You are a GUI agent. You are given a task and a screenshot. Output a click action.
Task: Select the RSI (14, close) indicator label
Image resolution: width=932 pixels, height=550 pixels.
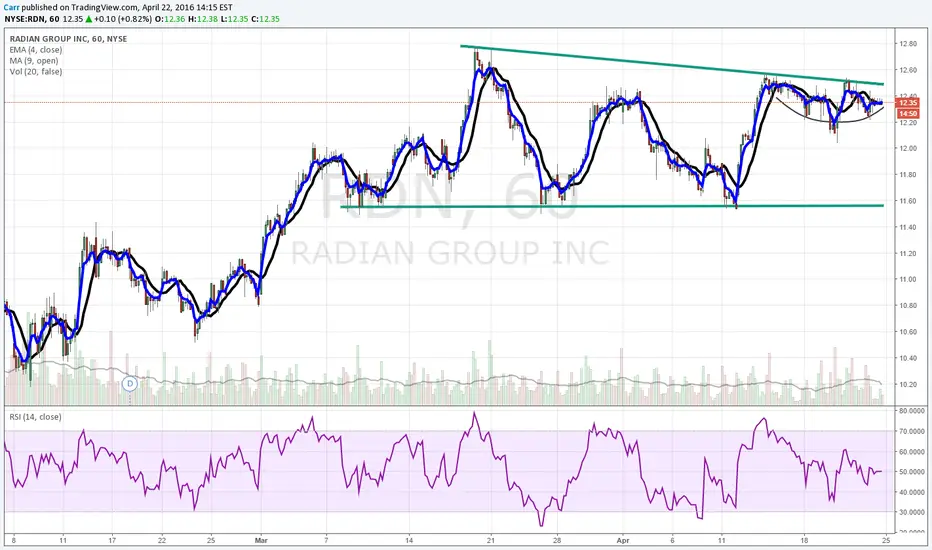[35, 417]
